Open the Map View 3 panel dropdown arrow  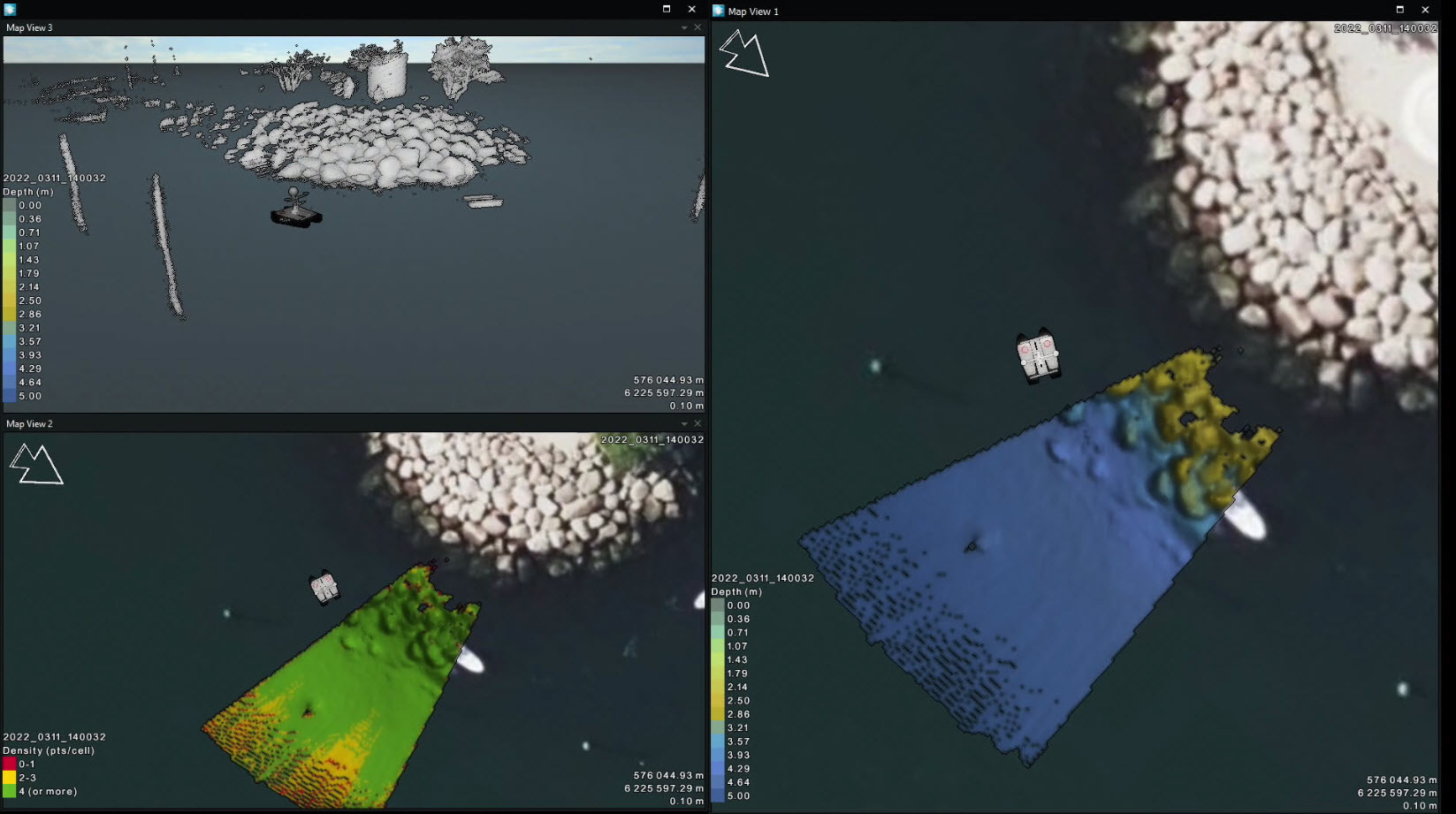click(x=682, y=27)
